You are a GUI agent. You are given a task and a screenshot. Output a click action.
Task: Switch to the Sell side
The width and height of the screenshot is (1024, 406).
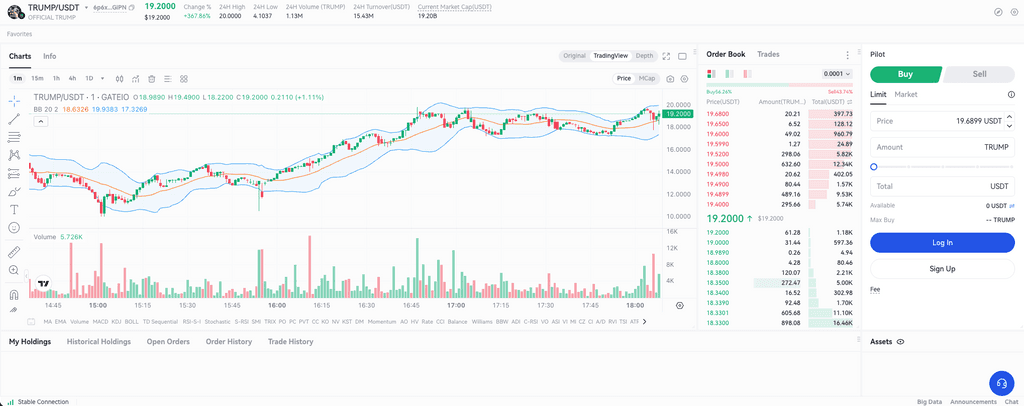[x=979, y=74]
